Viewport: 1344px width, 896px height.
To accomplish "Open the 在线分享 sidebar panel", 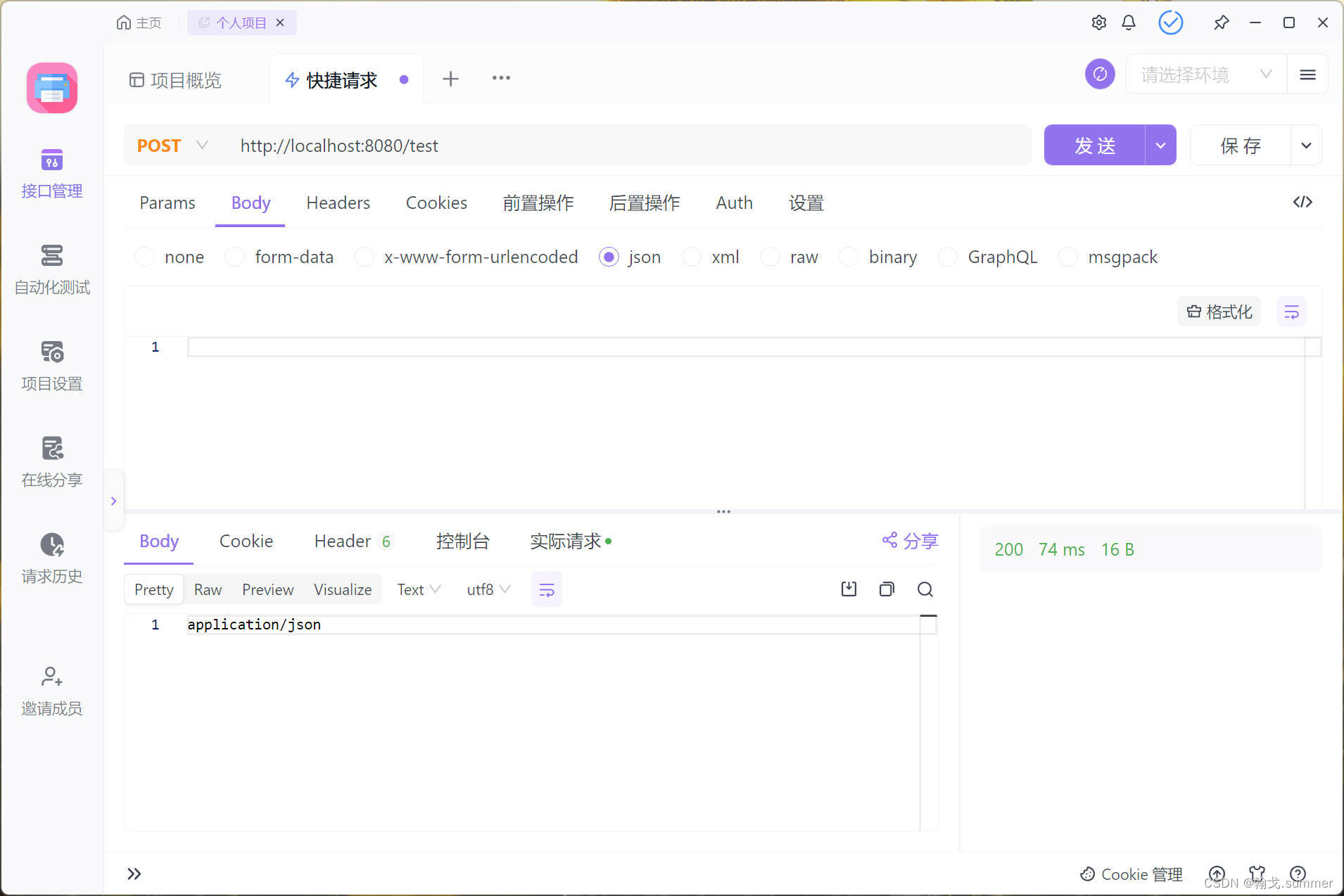I will pos(51,462).
